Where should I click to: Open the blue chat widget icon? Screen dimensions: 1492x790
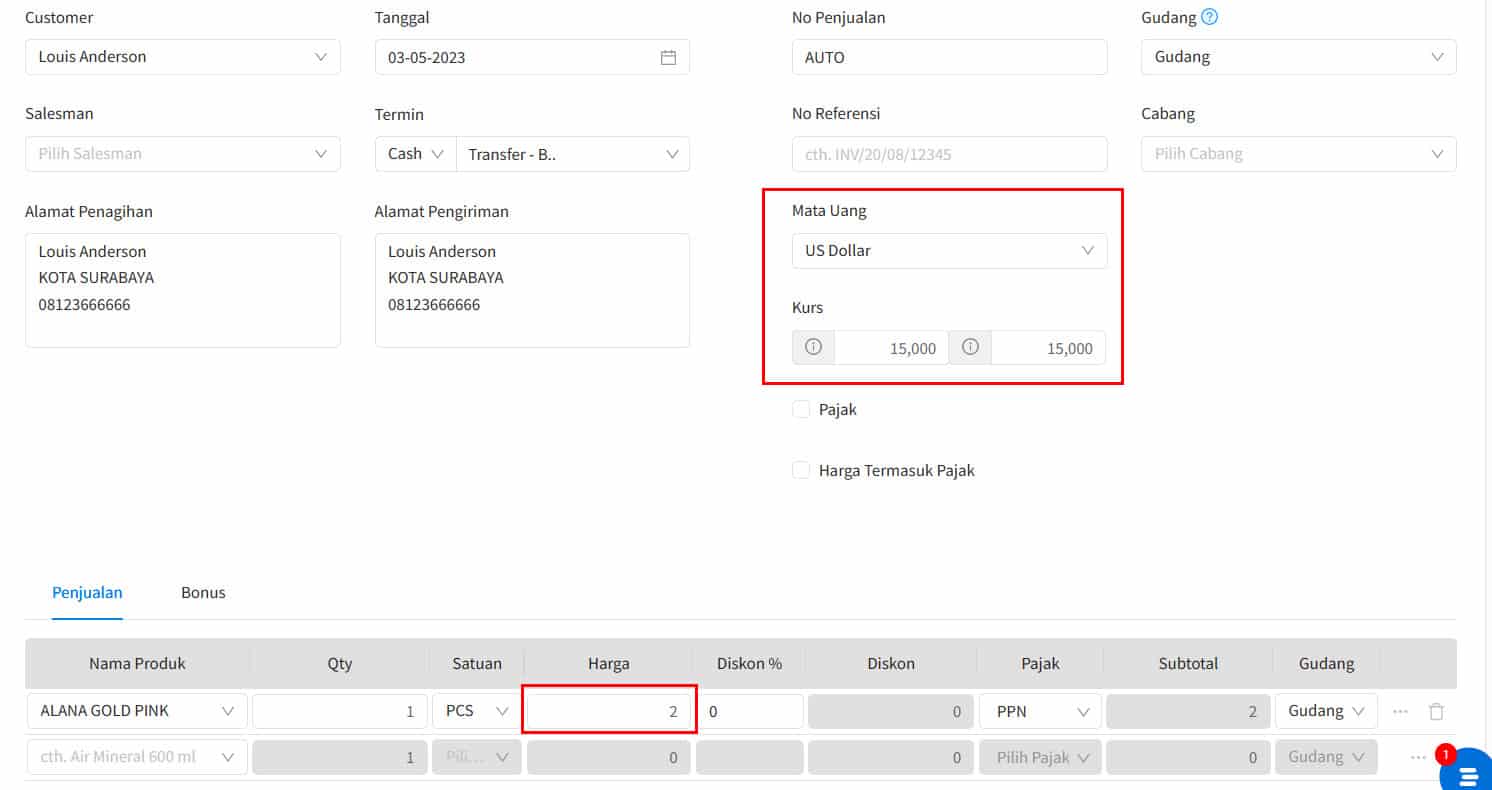(x=1468, y=772)
